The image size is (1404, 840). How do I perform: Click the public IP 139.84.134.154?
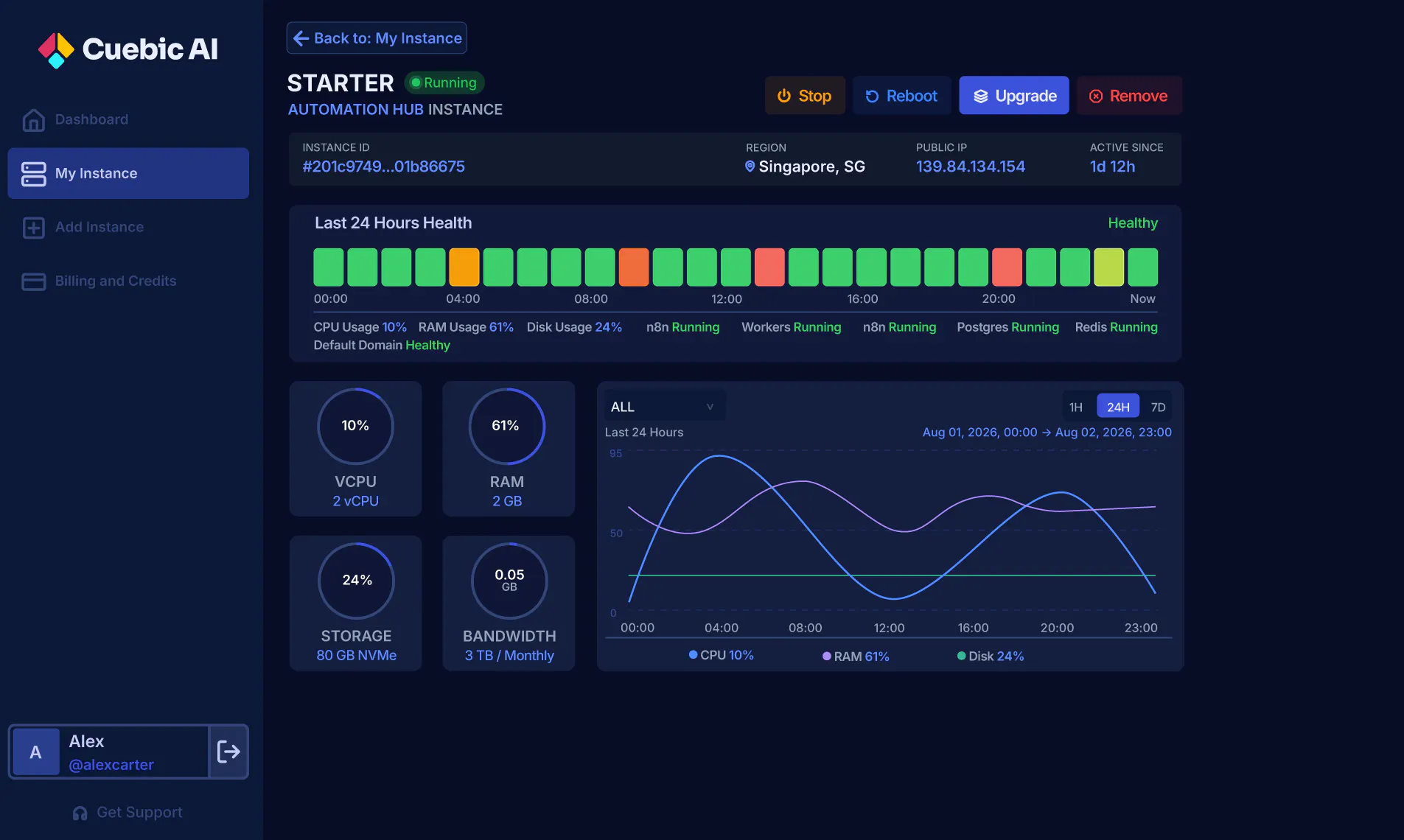(x=971, y=167)
